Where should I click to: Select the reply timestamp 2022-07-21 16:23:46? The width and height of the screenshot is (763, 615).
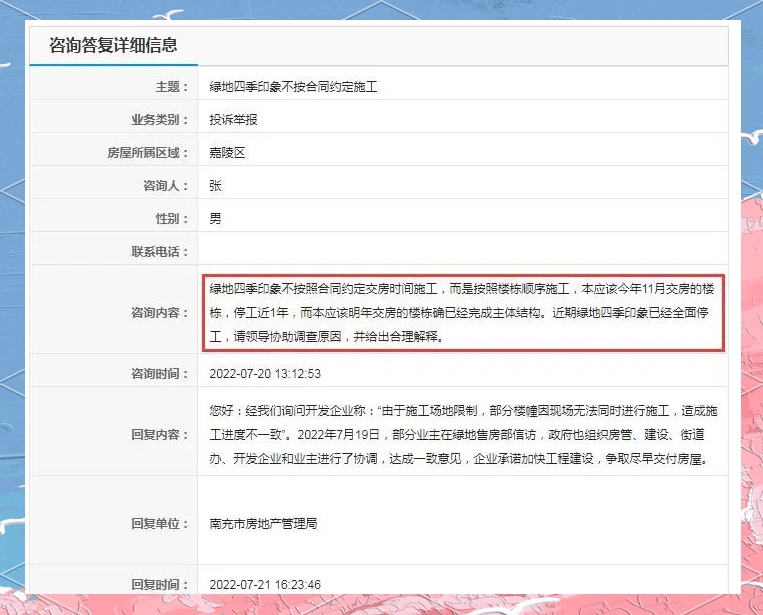coord(265,584)
